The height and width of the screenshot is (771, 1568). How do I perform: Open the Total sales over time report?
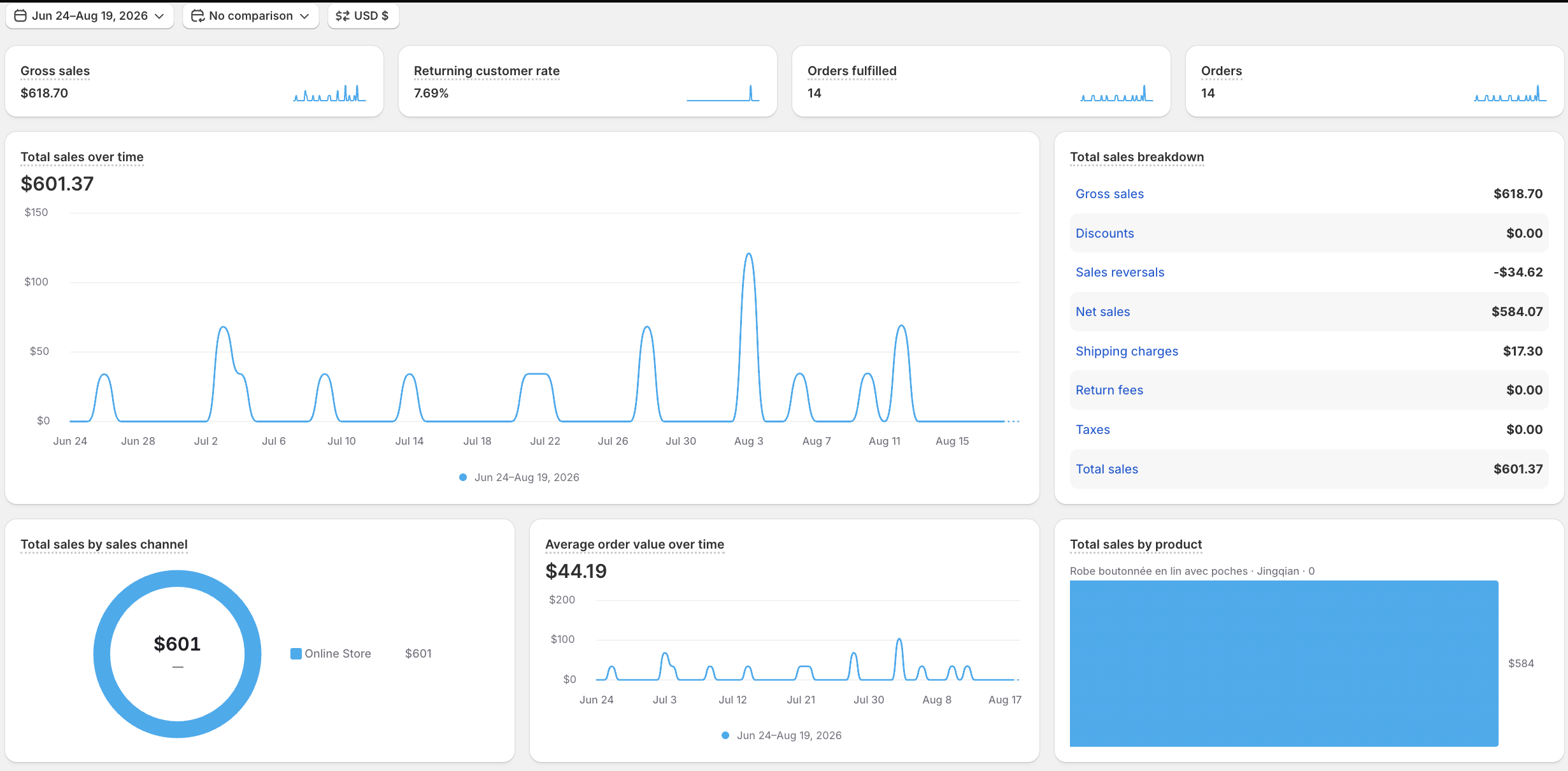click(82, 157)
